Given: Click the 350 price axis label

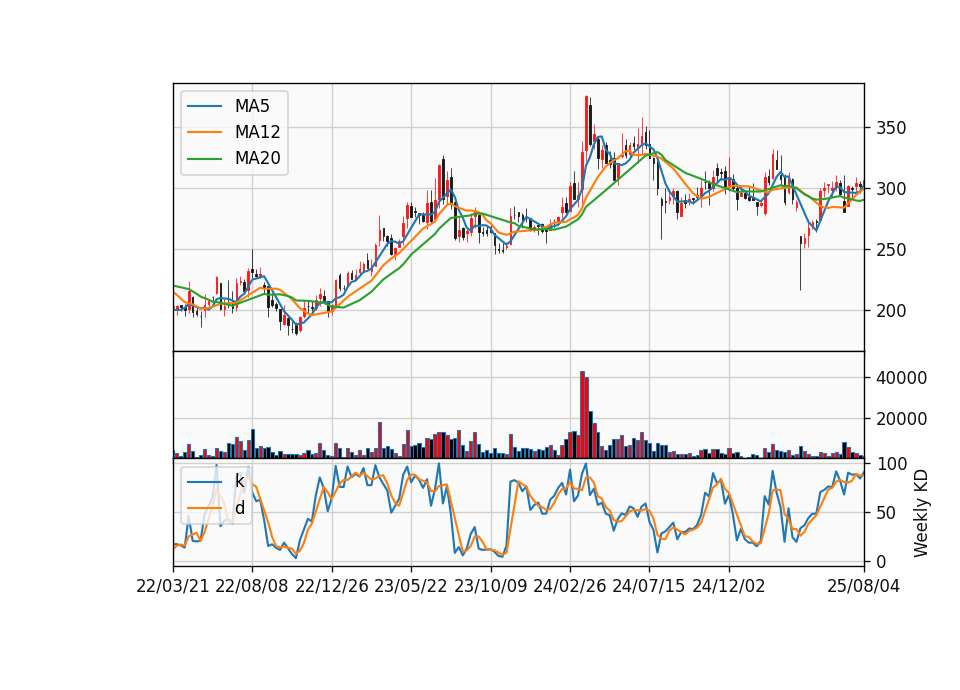Looking at the screenshot, I should [x=891, y=128].
